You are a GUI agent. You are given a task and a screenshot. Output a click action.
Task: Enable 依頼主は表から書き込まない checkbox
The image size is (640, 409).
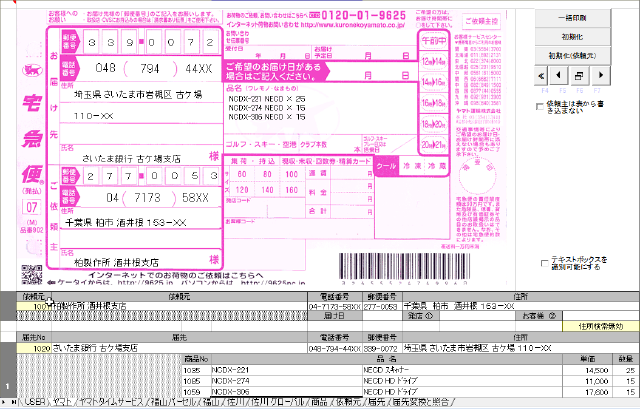540,107
